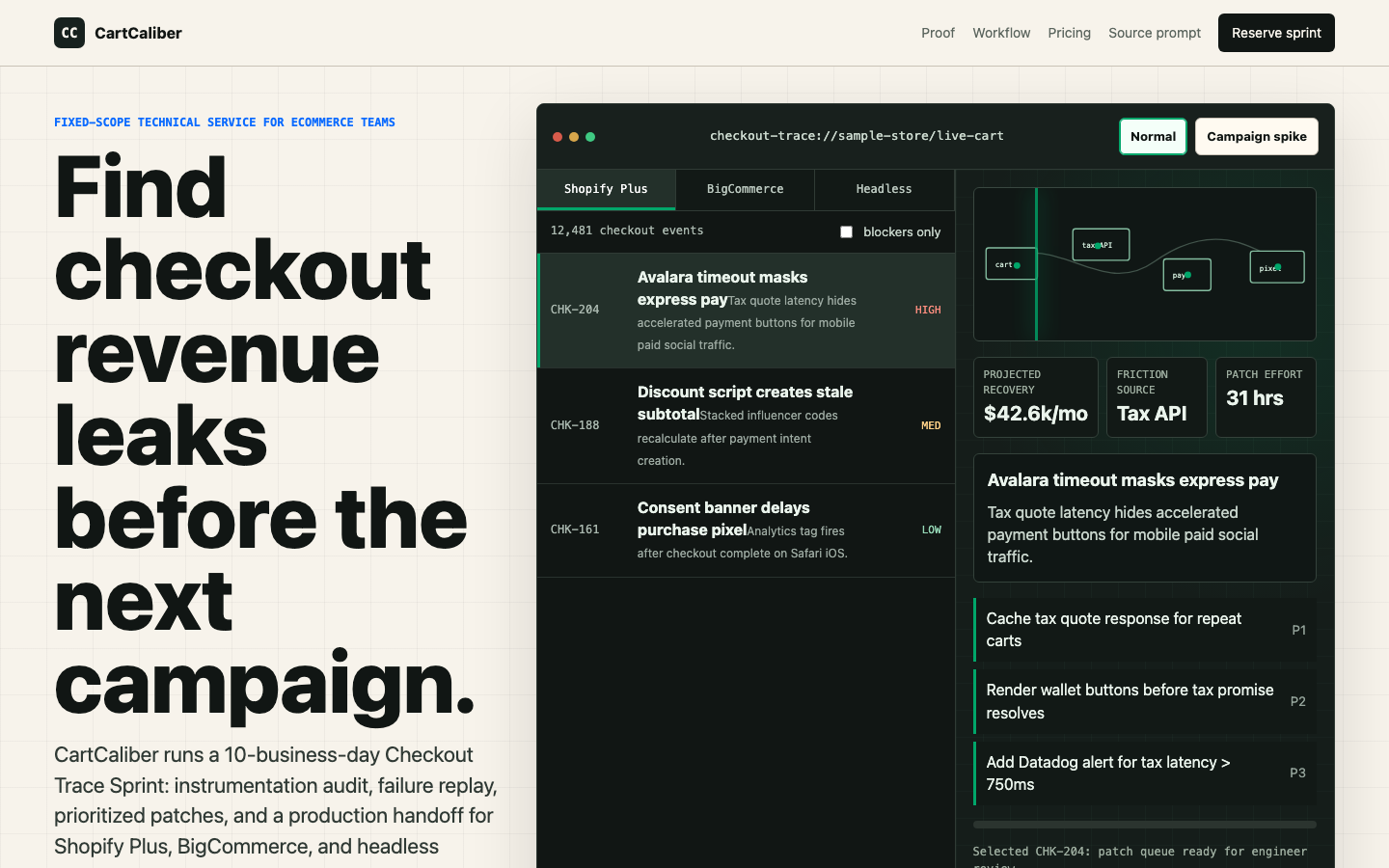Select patch Cache tax quote response
The width and height of the screenshot is (1389, 868).
[1145, 630]
